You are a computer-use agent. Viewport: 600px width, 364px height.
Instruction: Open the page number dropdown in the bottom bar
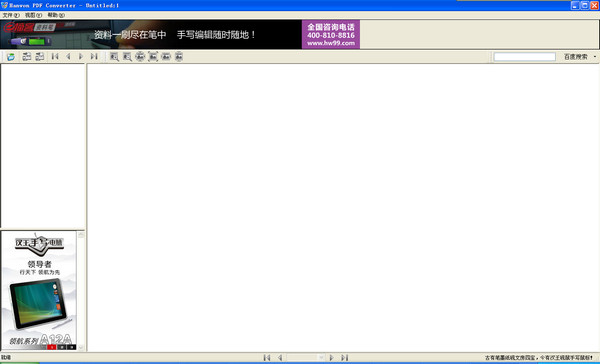tap(321, 357)
